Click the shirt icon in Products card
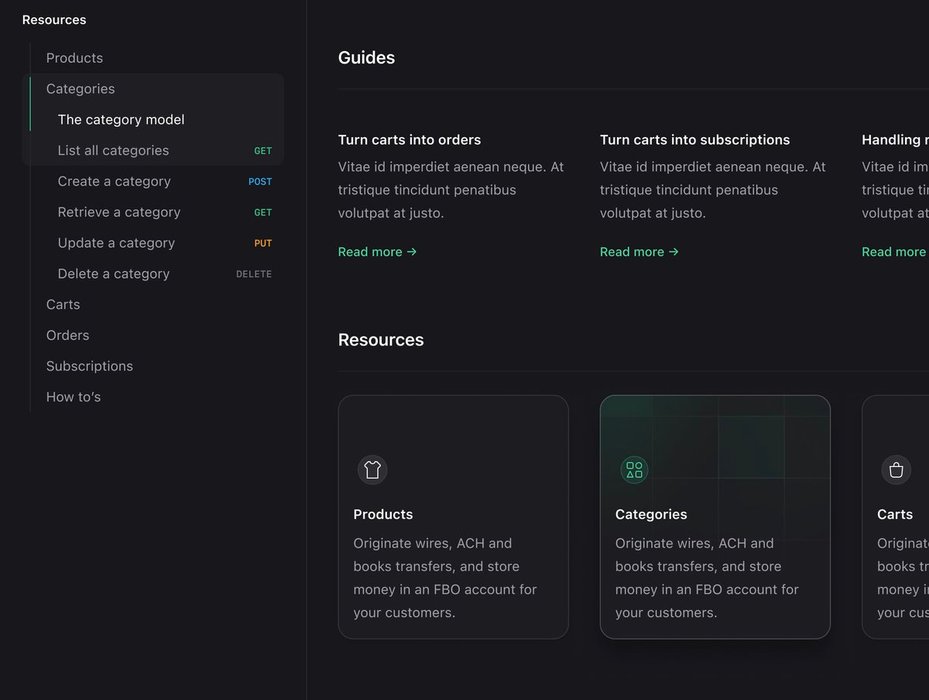The width and height of the screenshot is (929, 700). pyautogui.click(x=372, y=470)
